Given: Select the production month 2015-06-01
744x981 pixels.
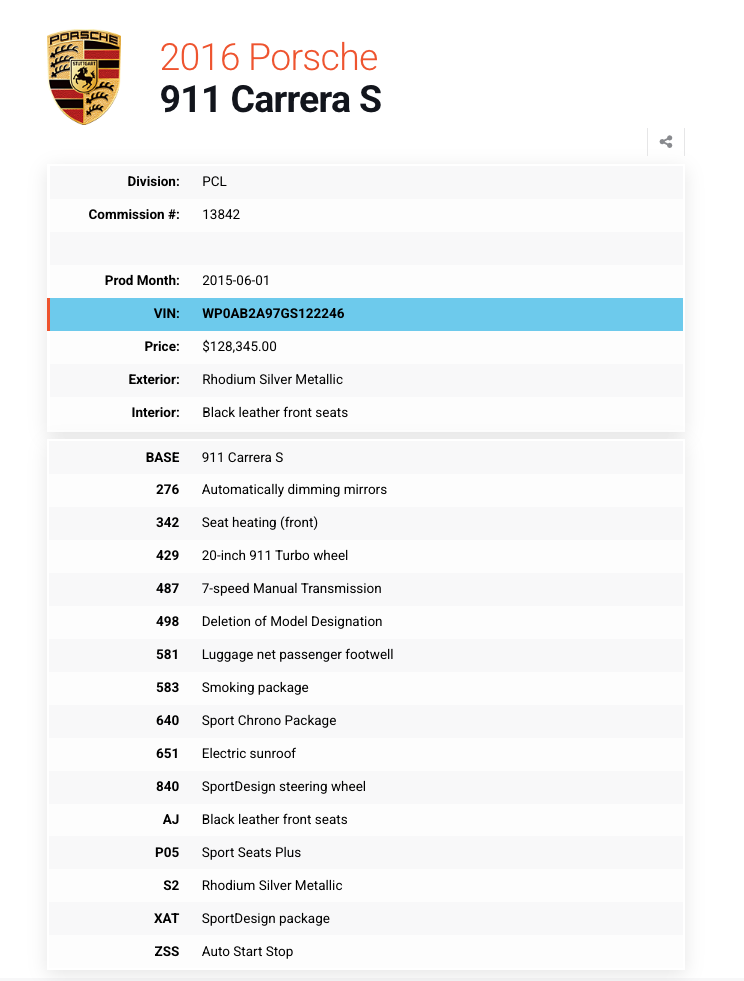Looking at the screenshot, I should click(238, 280).
